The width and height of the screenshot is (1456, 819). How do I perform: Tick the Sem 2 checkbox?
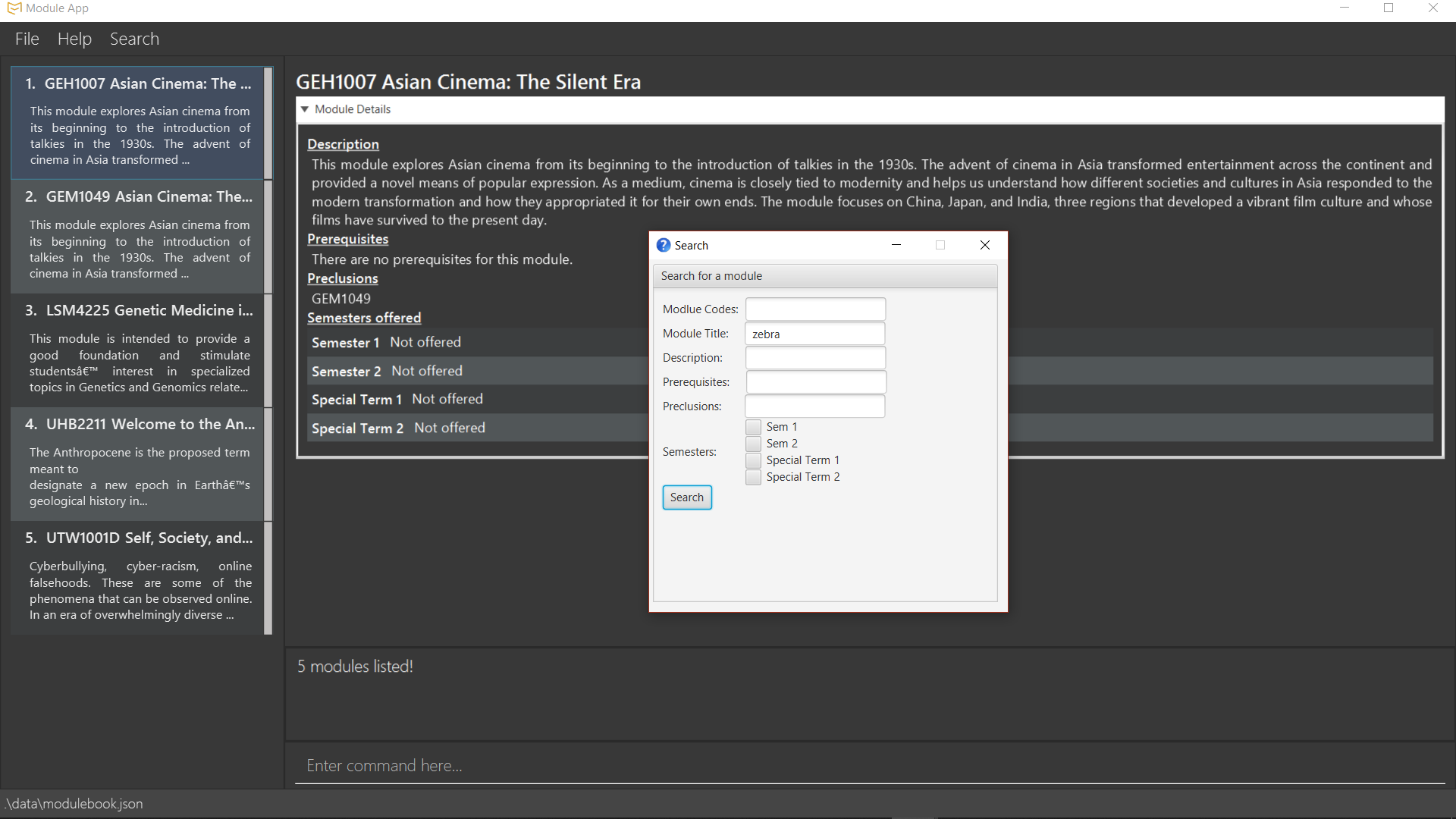pos(753,444)
